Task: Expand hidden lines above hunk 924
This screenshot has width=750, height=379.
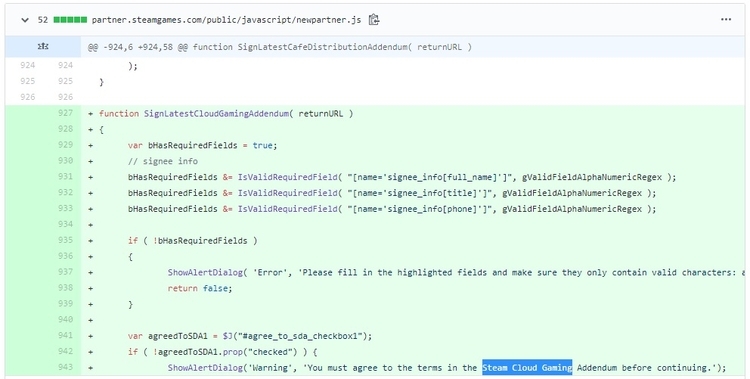Action: pos(43,46)
